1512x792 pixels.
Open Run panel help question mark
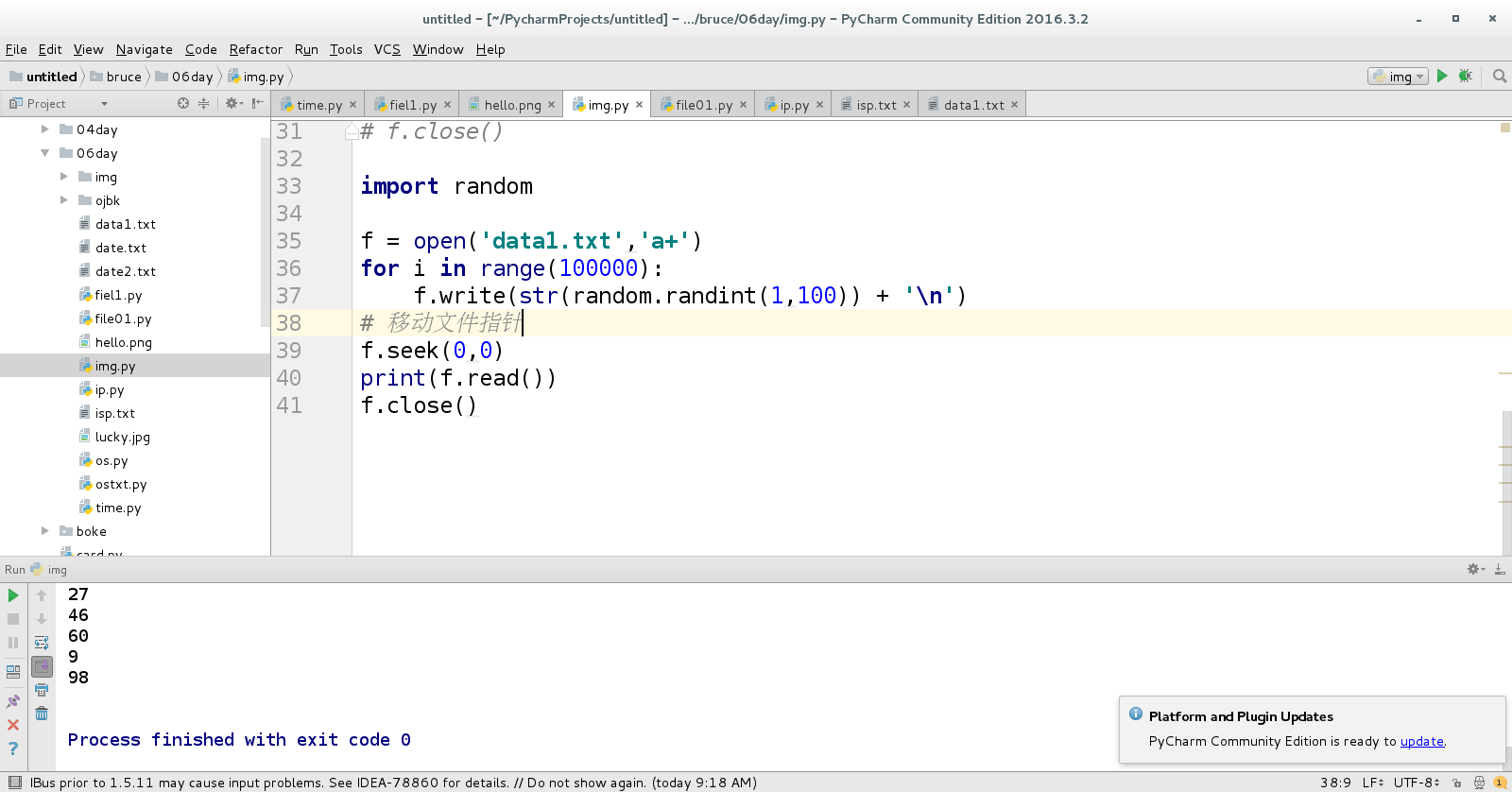[x=13, y=749]
